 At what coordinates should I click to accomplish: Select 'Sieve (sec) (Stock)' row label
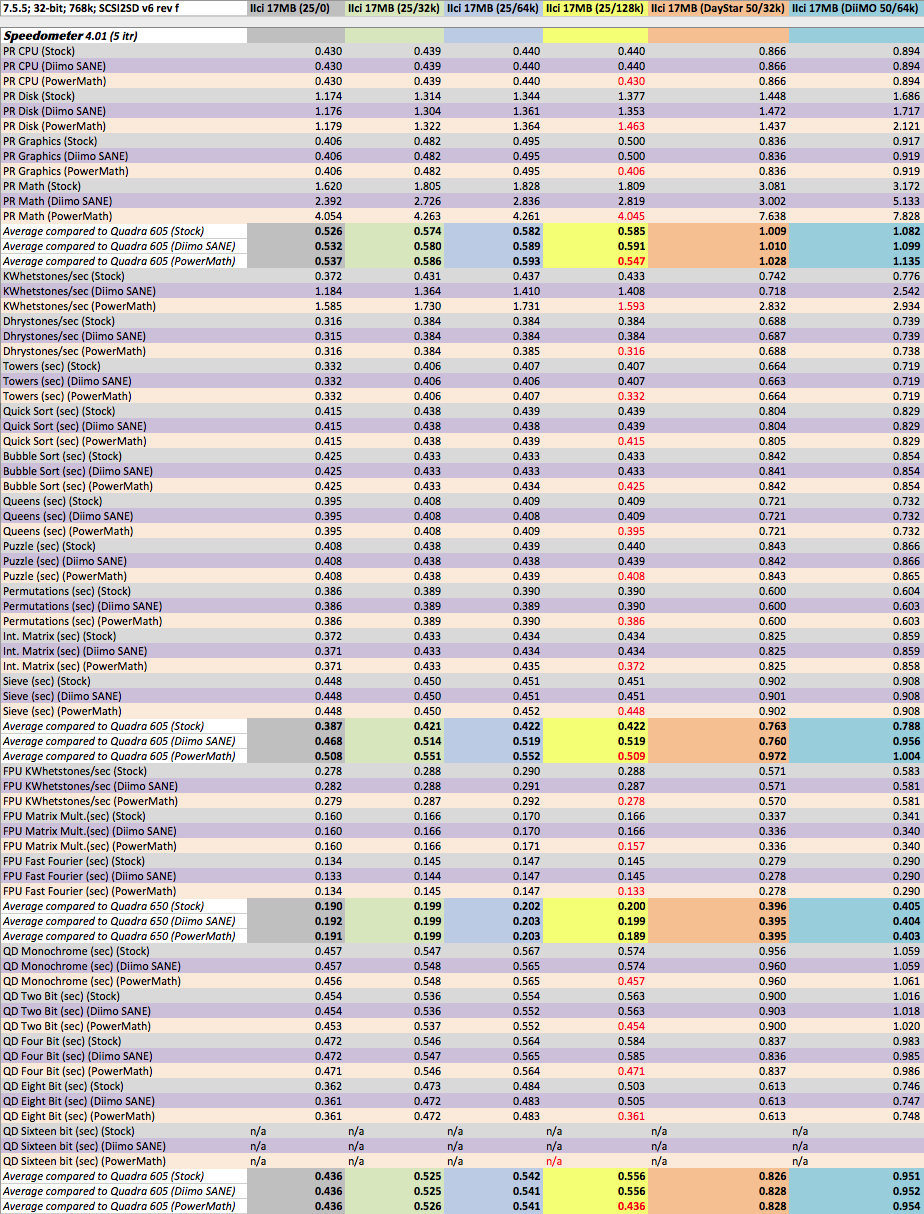coord(49,680)
